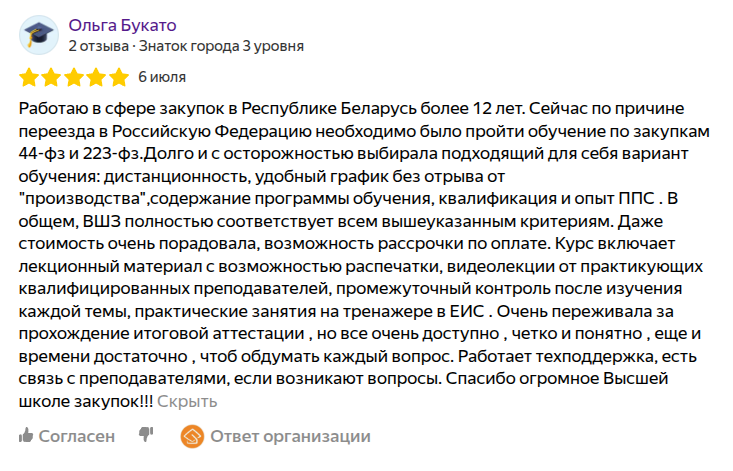Click the orange organization reply icon

point(191,436)
